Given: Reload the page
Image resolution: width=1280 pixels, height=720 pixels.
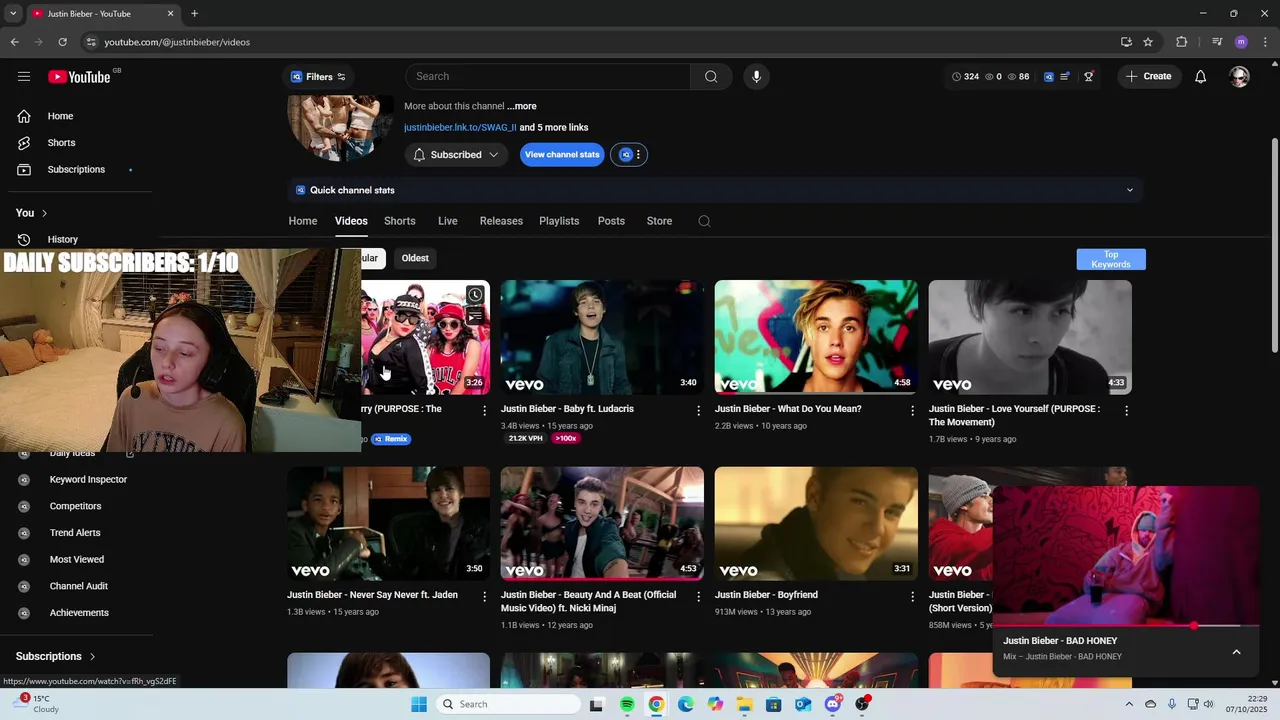Looking at the screenshot, I should coord(62,42).
